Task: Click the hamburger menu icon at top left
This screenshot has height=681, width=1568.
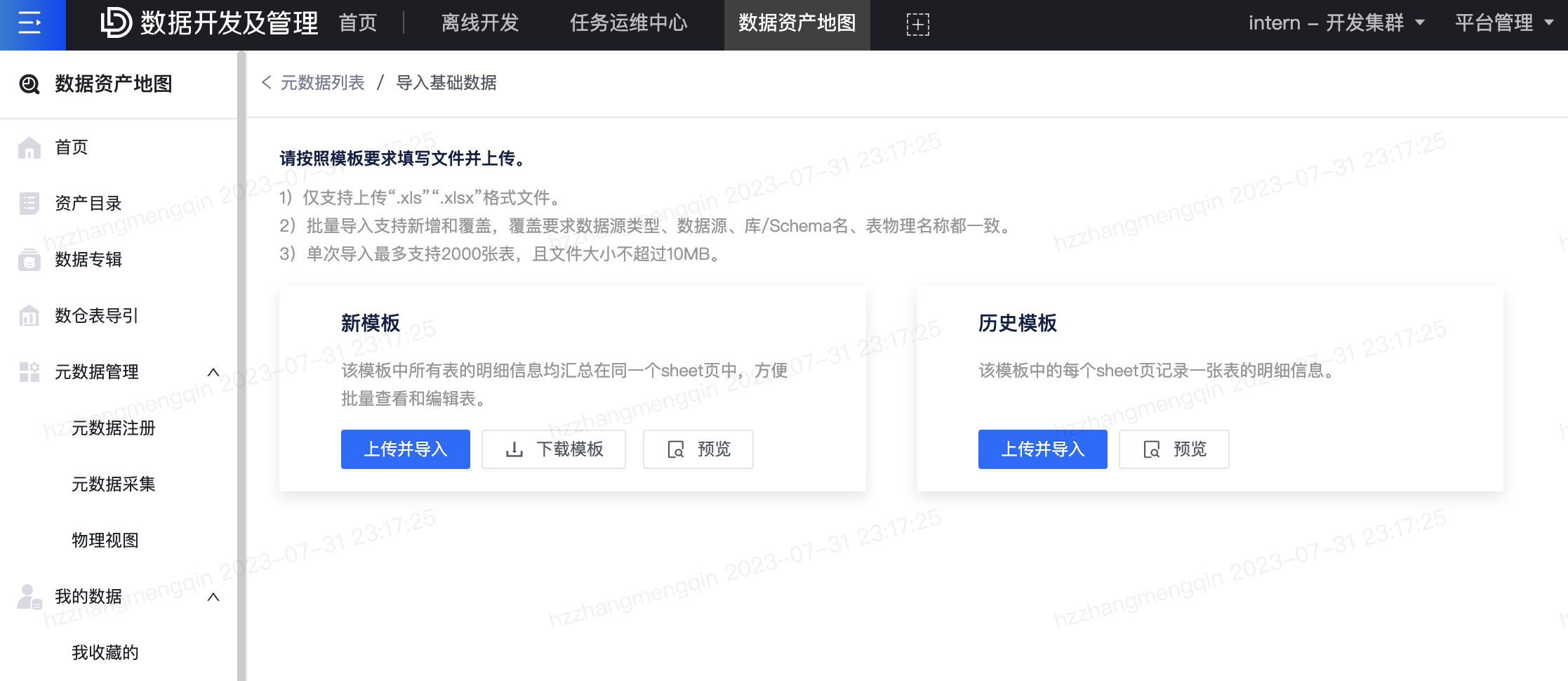Action: (x=31, y=23)
